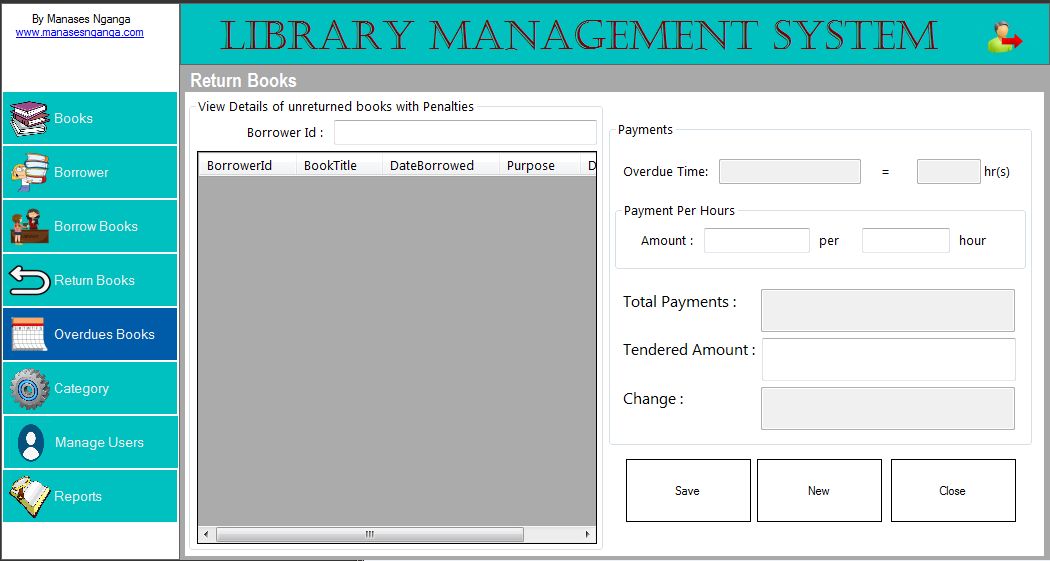
Task: Click the Overdue Time field
Action: coord(790,171)
